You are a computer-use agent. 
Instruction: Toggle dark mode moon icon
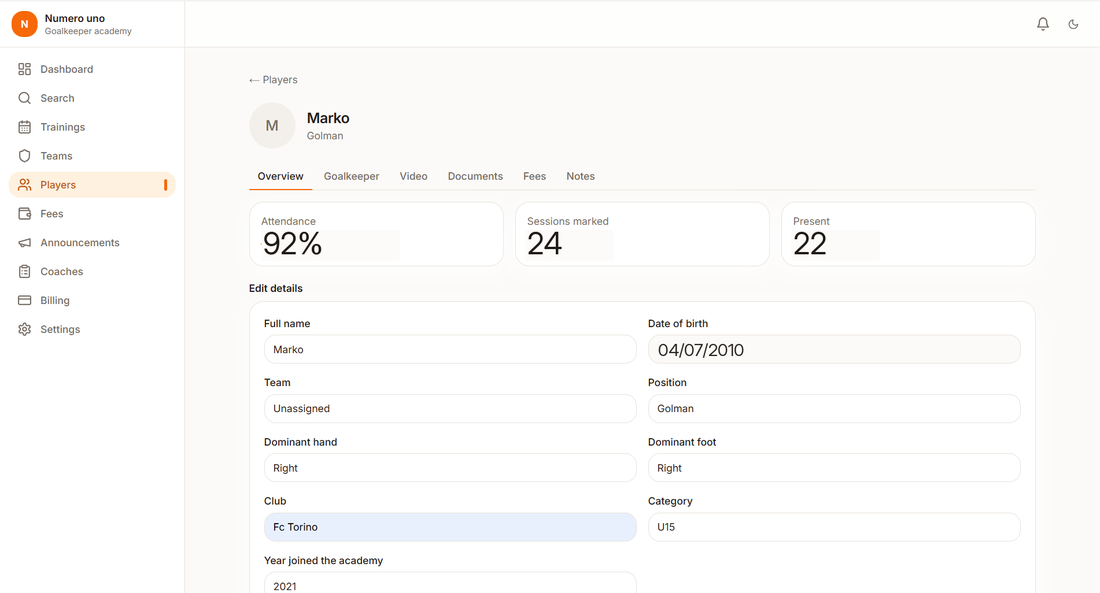click(1073, 24)
